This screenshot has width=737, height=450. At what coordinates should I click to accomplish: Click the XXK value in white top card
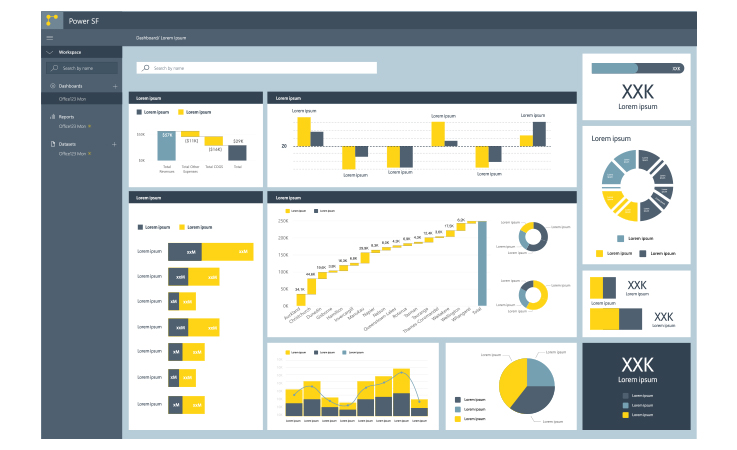pyautogui.click(x=637, y=91)
